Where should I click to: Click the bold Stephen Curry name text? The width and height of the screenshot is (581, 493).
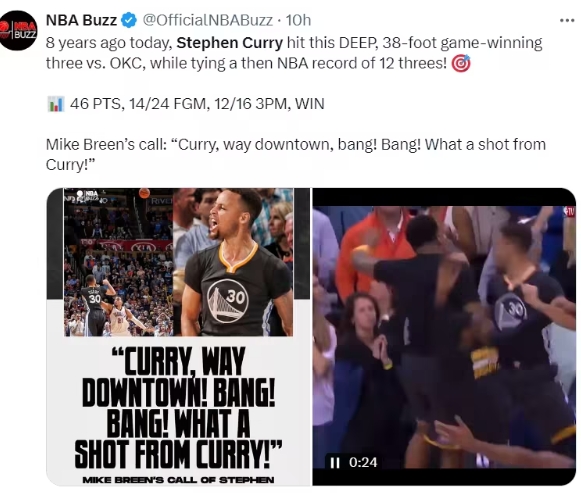tap(230, 43)
